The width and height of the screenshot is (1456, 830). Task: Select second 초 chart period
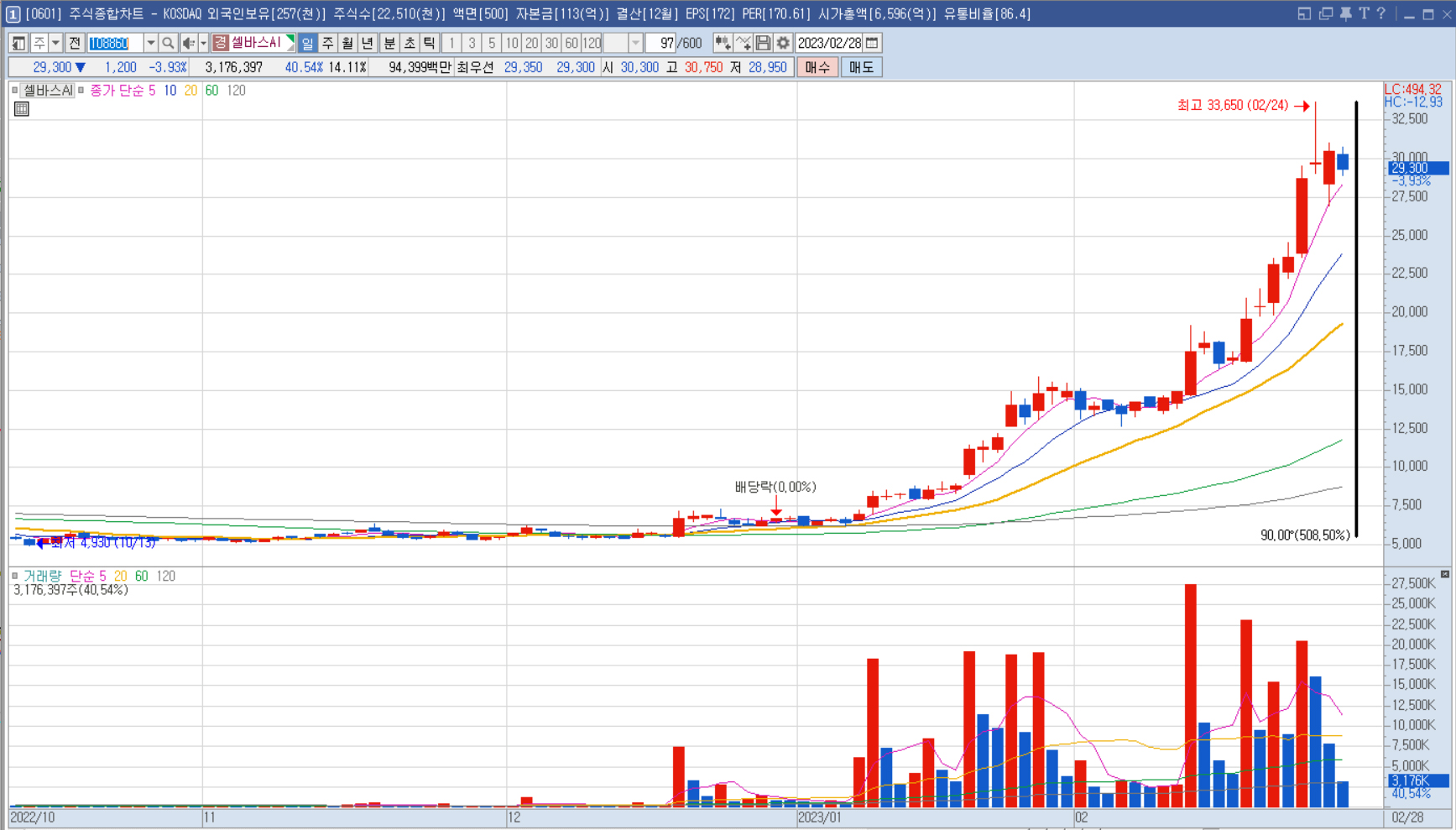[410, 43]
